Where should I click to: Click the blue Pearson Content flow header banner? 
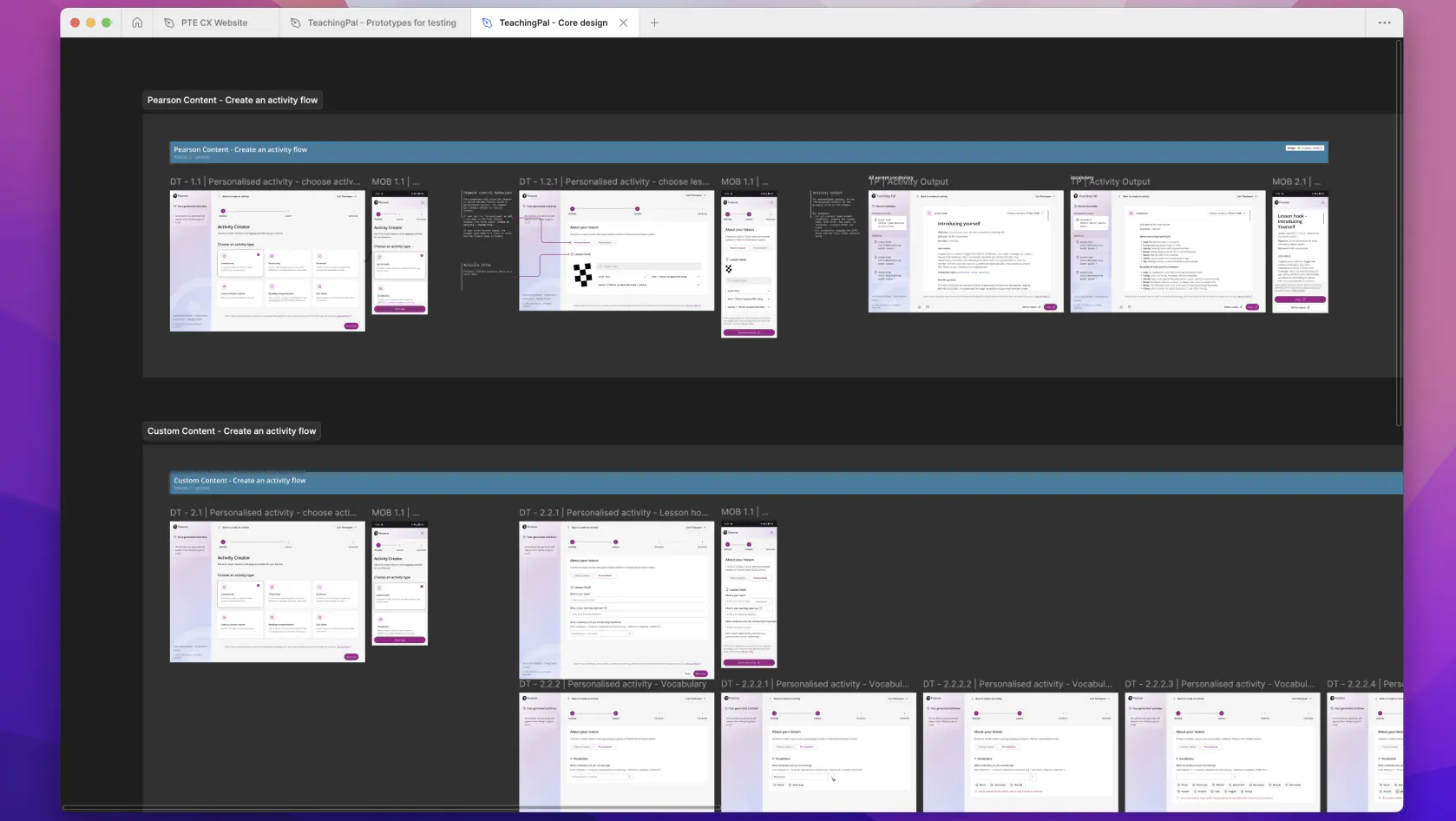coord(748,152)
